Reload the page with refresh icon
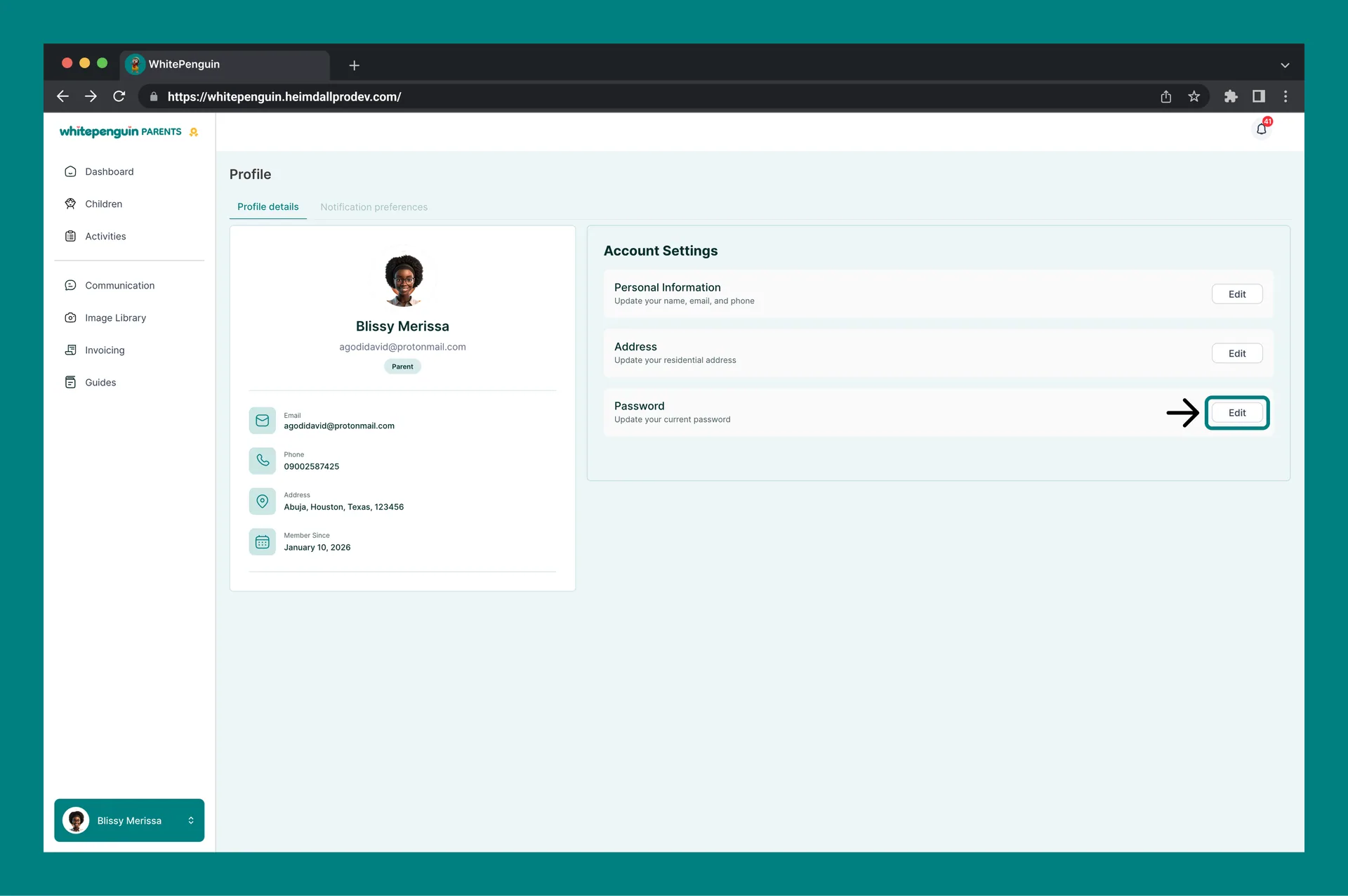 coord(119,96)
